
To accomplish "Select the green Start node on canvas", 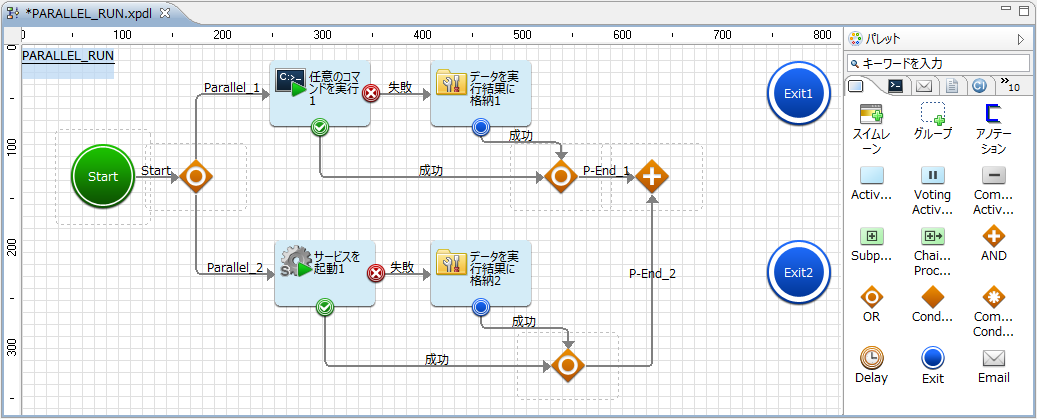I will (103, 176).
